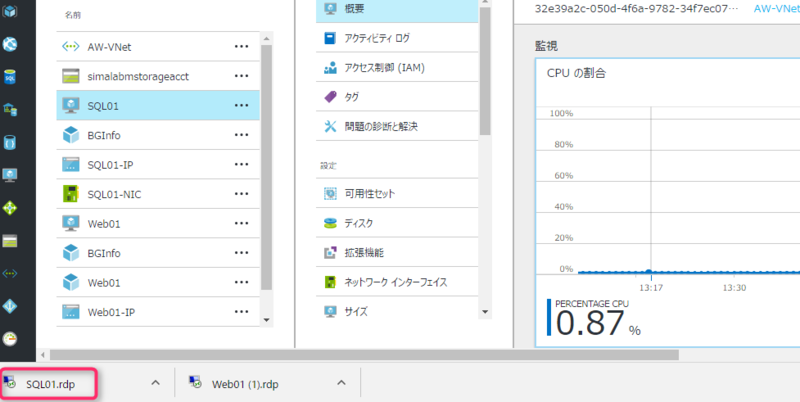Click the wrench icon for 問題の診断と解決

[x=331, y=126]
